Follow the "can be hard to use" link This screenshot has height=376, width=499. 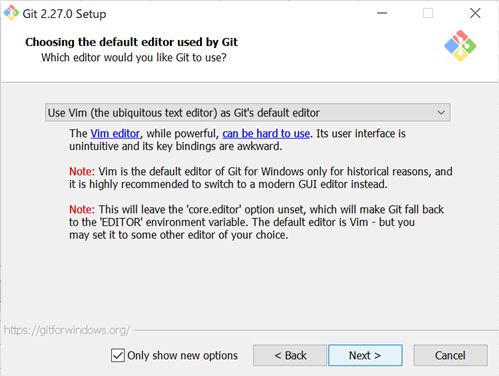(266, 134)
